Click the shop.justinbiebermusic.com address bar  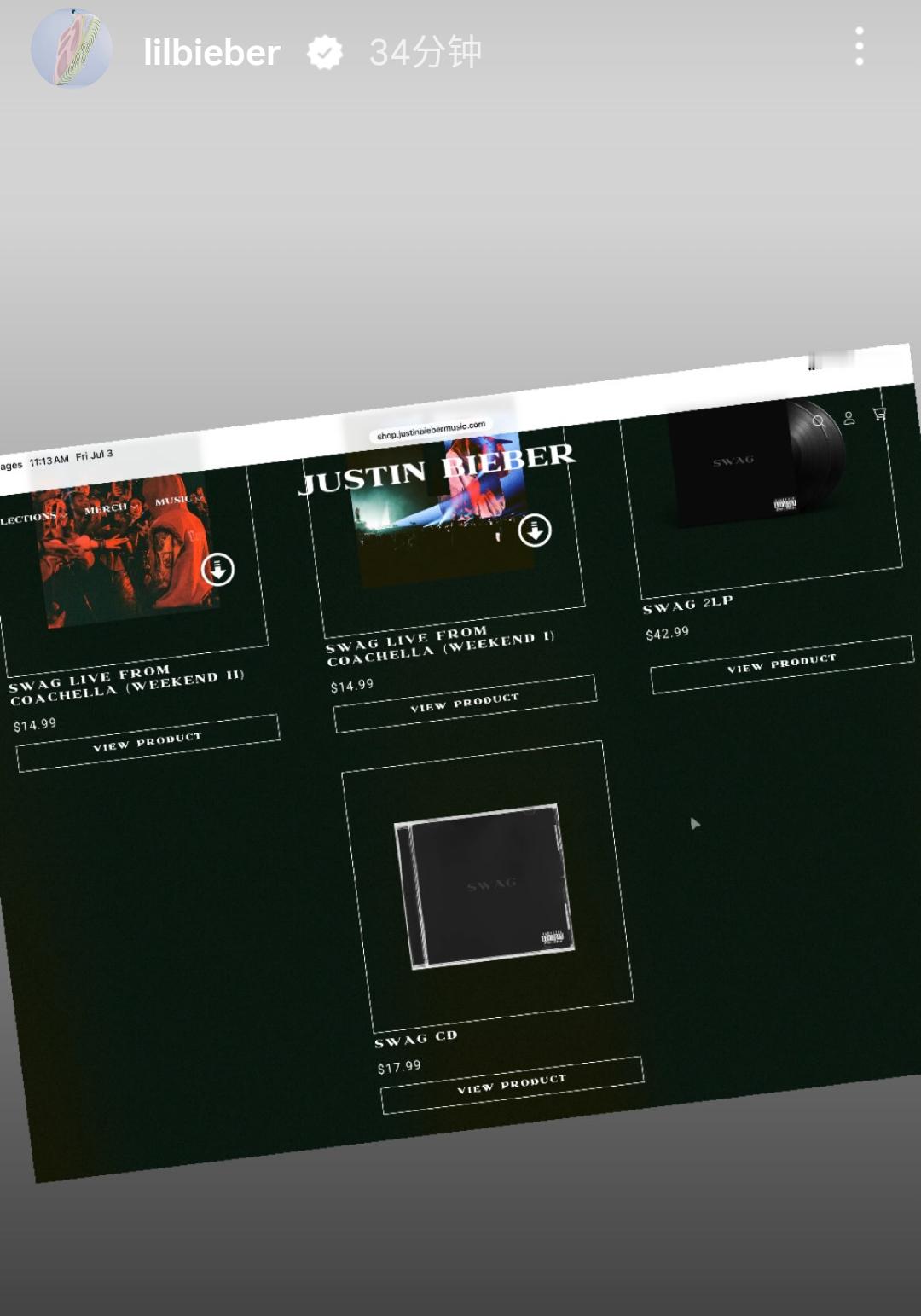tap(432, 430)
